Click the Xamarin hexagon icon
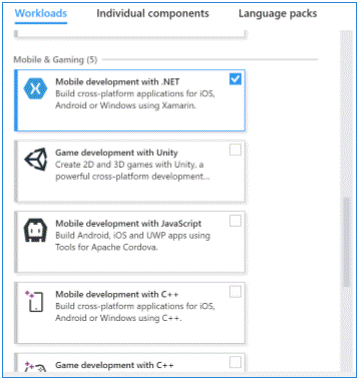Viewport: 361px width, 381px height. click(x=35, y=88)
